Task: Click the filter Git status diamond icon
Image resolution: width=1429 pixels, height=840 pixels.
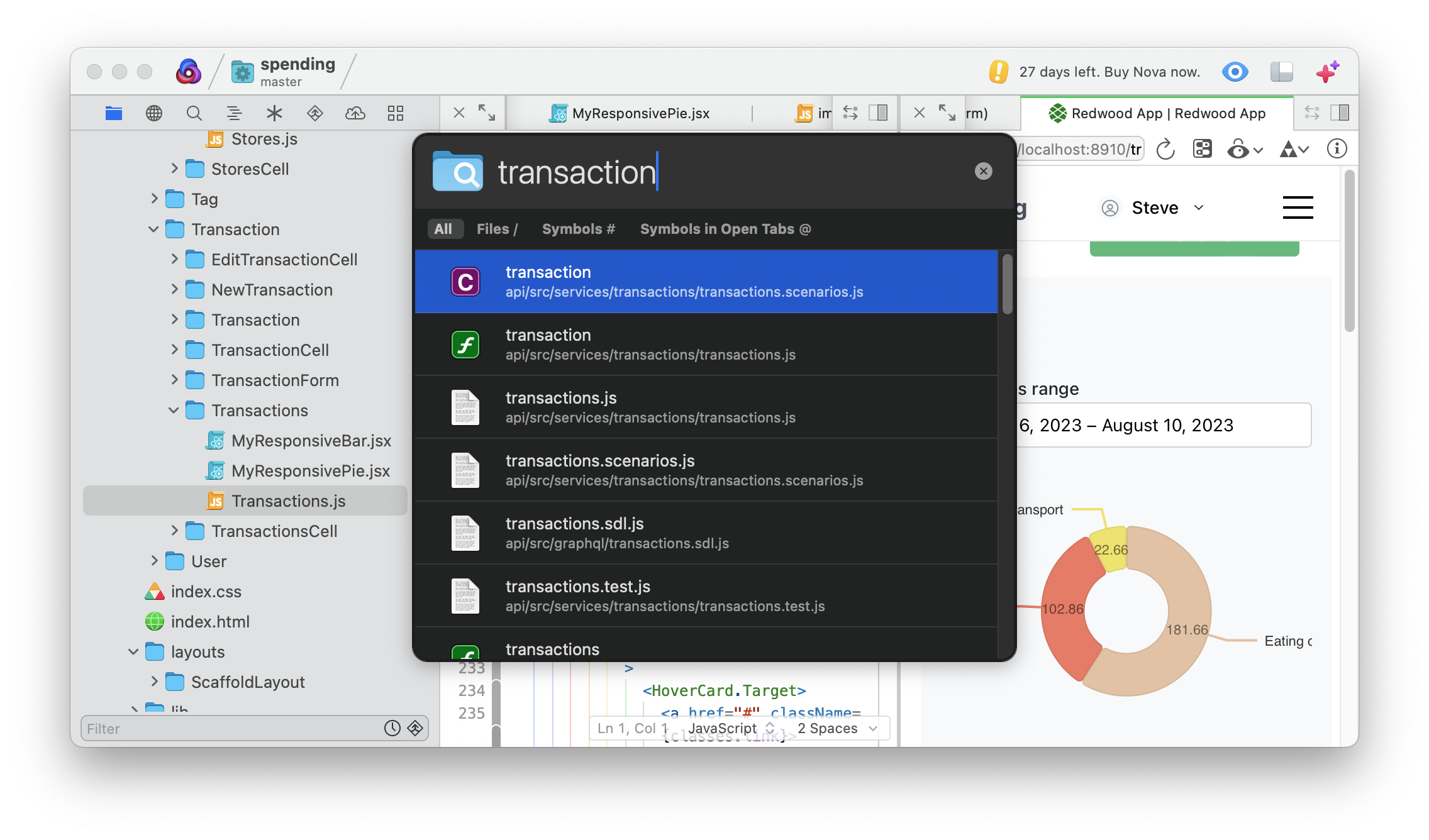Action: pyautogui.click(x=415, y=728)
